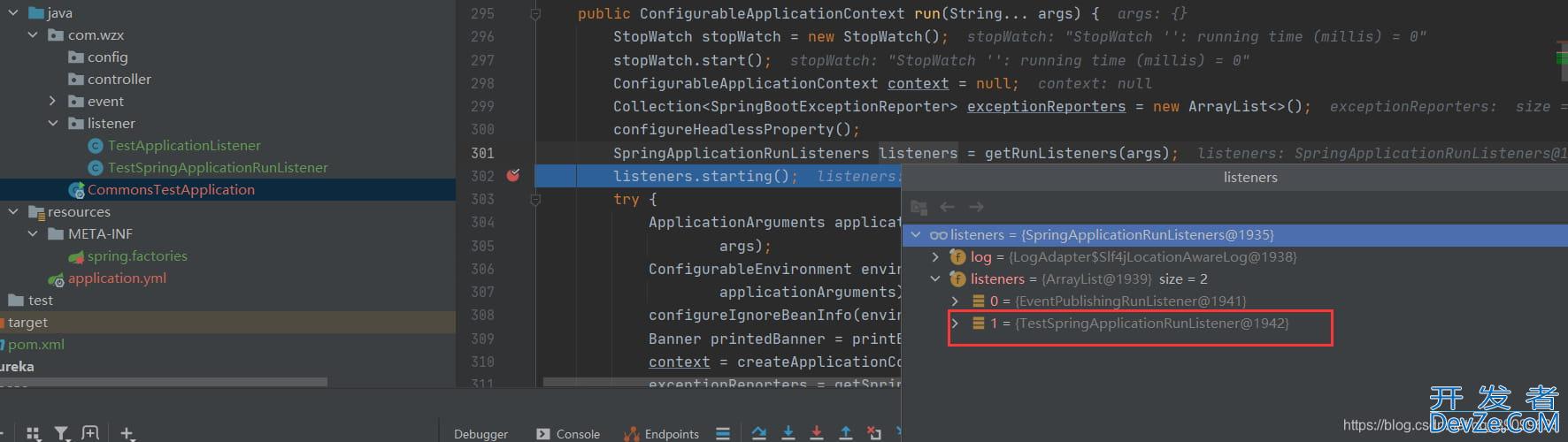Click line number 301 in gutter
Viewport: 1568px width, 442px height.
pyautogui.click(x=482, y=153)
